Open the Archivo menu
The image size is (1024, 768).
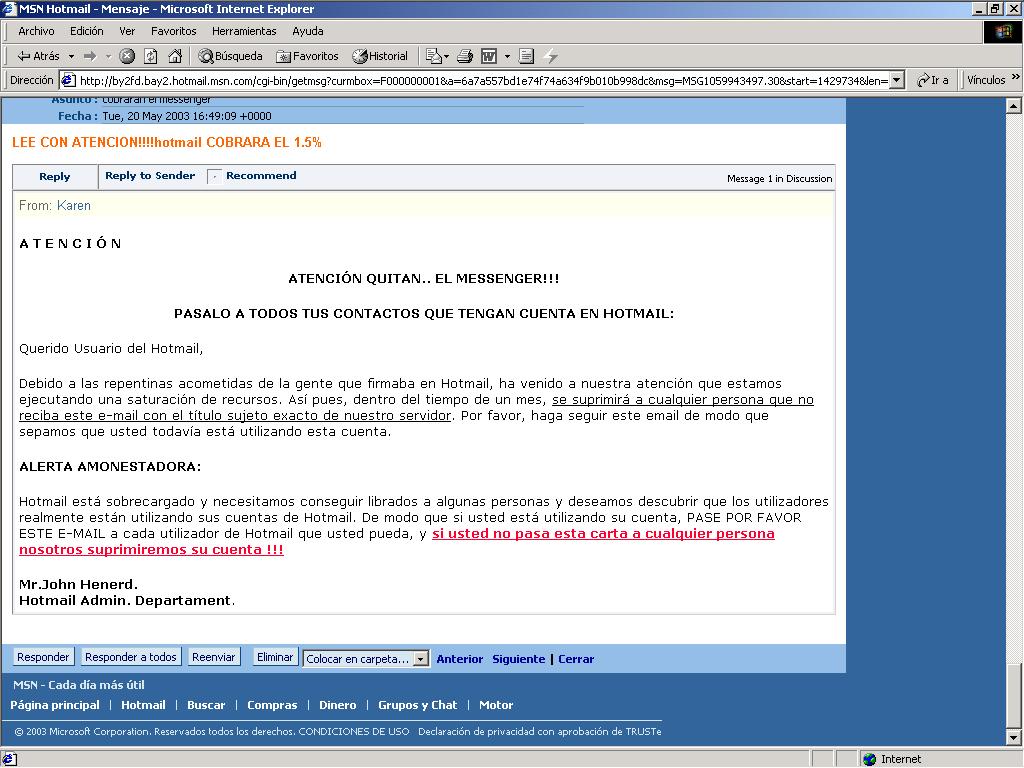[x=36, y=31]
